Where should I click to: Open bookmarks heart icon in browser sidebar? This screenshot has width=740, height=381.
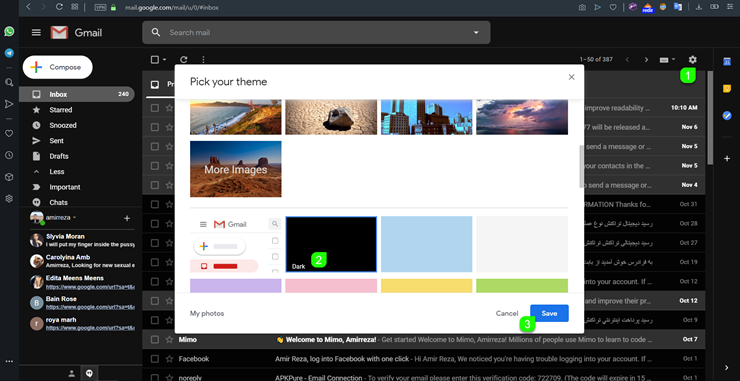(9, 134)
